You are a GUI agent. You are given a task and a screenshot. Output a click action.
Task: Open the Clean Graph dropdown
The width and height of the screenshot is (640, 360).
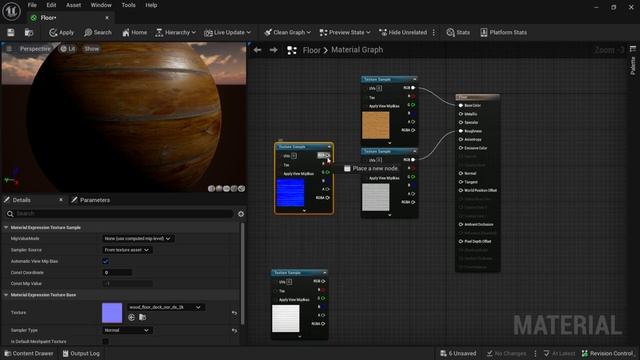(287, 33)
